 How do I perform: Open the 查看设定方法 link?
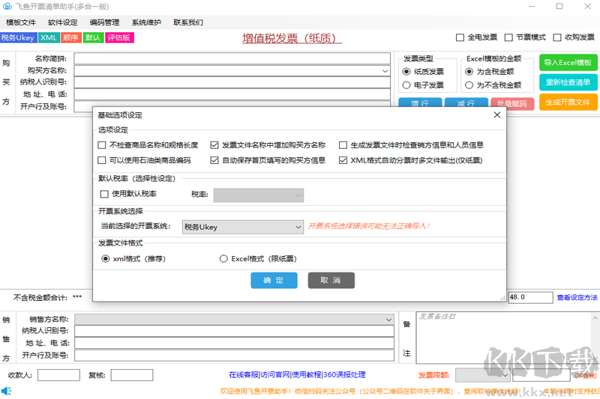point(577,297)
